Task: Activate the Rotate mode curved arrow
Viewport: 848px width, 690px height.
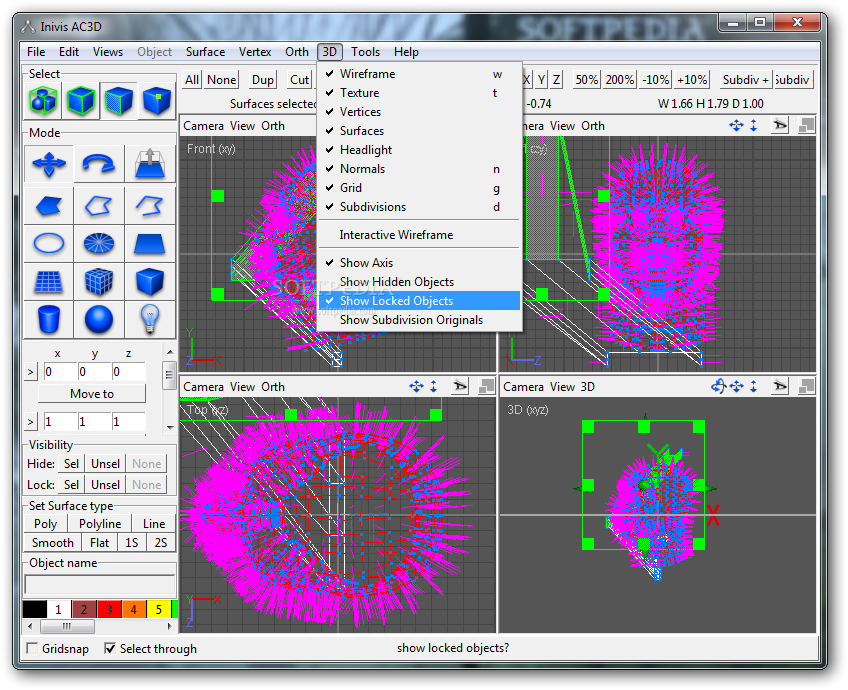Action: tap(99, 163)
